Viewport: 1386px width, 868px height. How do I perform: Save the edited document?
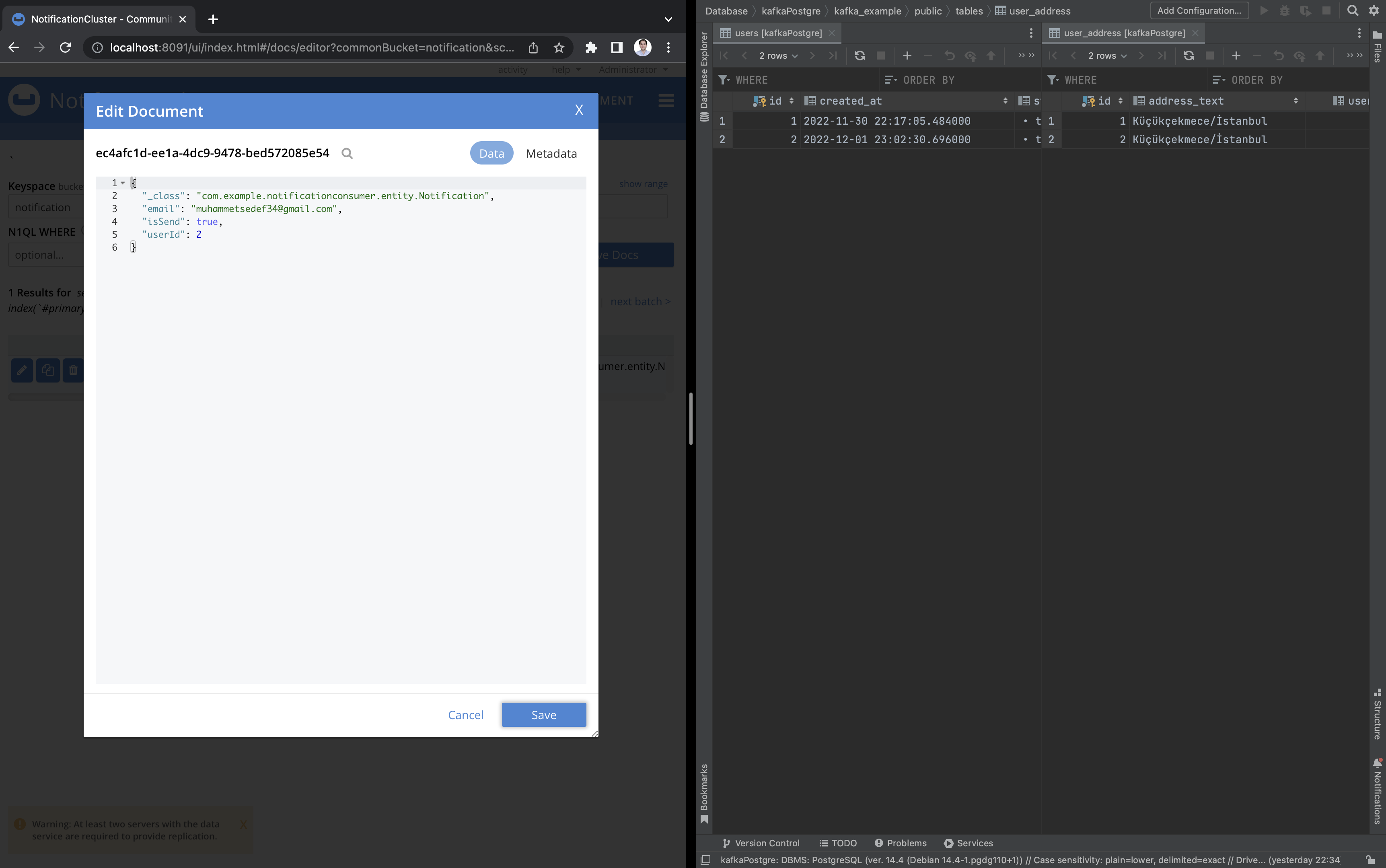click(x=543, y=715)
